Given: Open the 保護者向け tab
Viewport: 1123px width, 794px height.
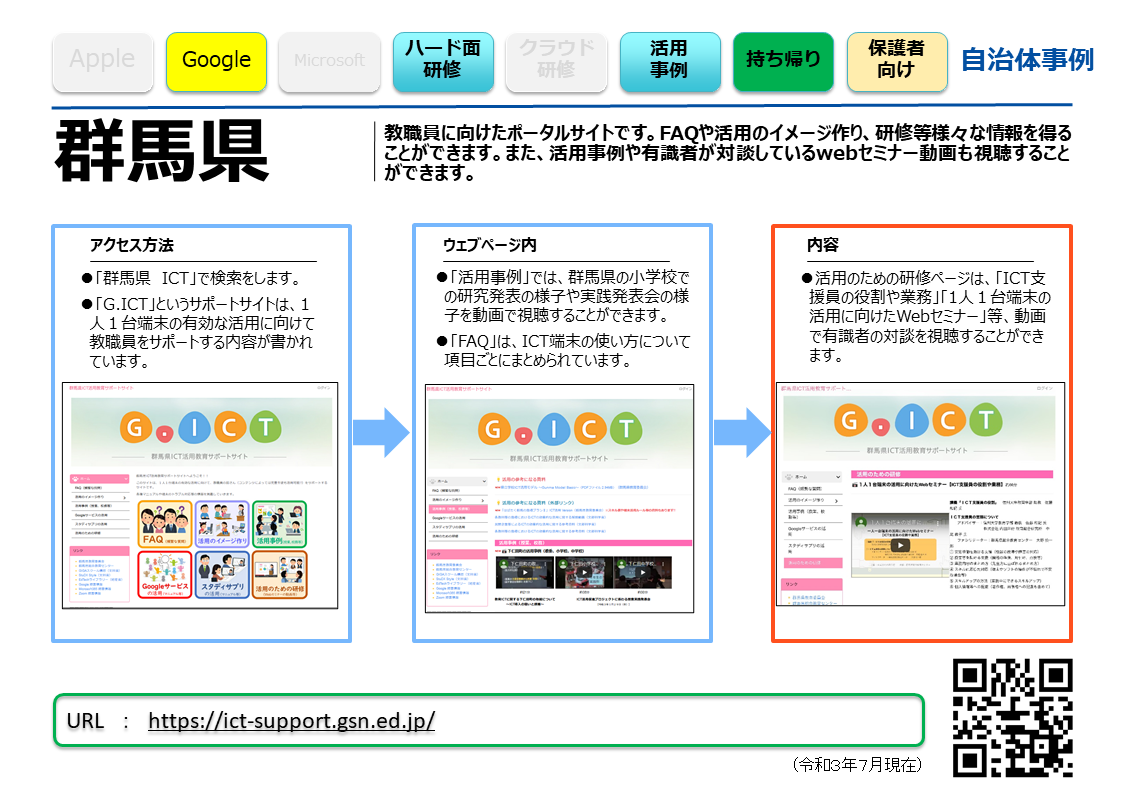Looking at the screenshot, I should click(897, 62).
